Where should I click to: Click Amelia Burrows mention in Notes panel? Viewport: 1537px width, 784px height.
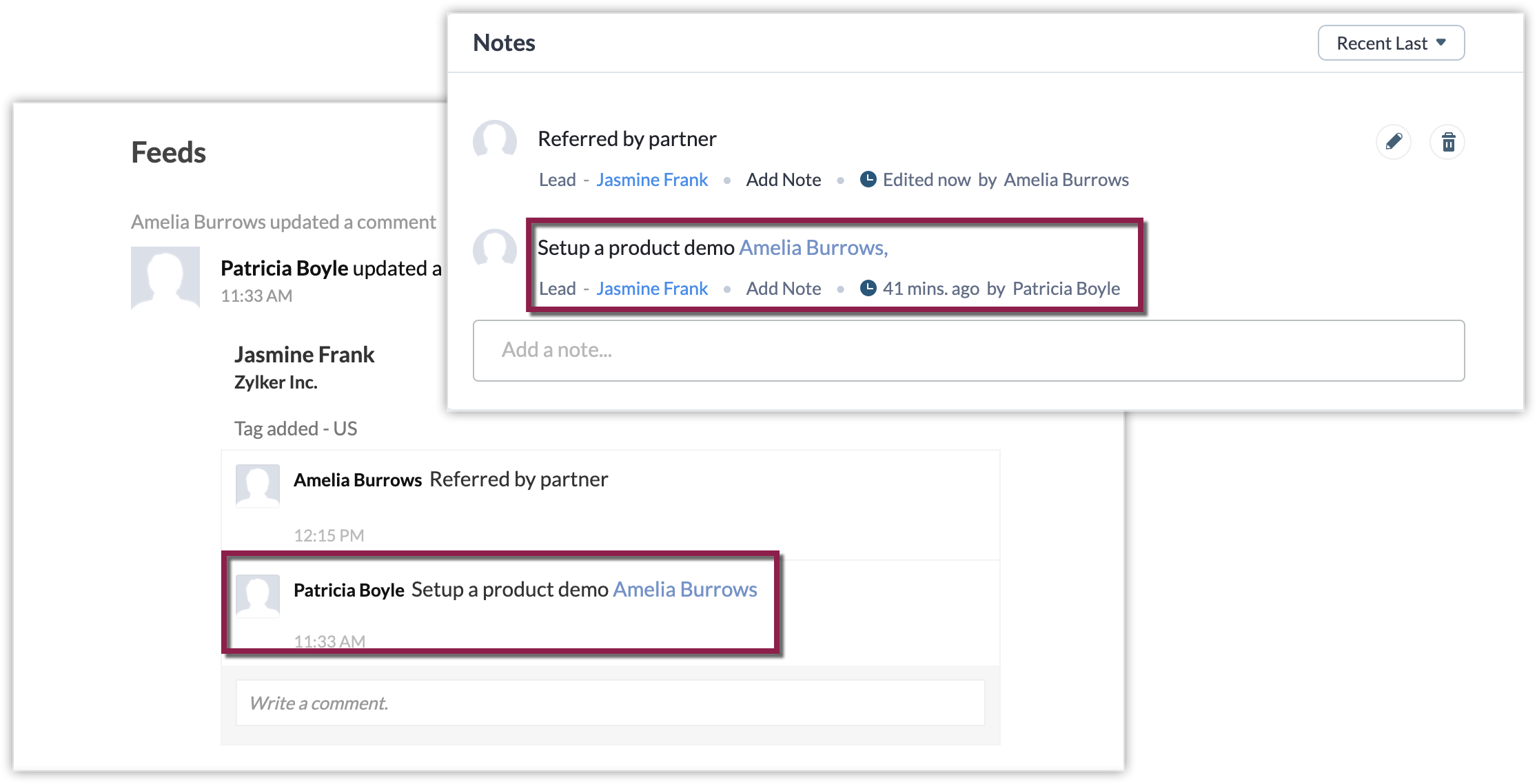pos(813,248)
